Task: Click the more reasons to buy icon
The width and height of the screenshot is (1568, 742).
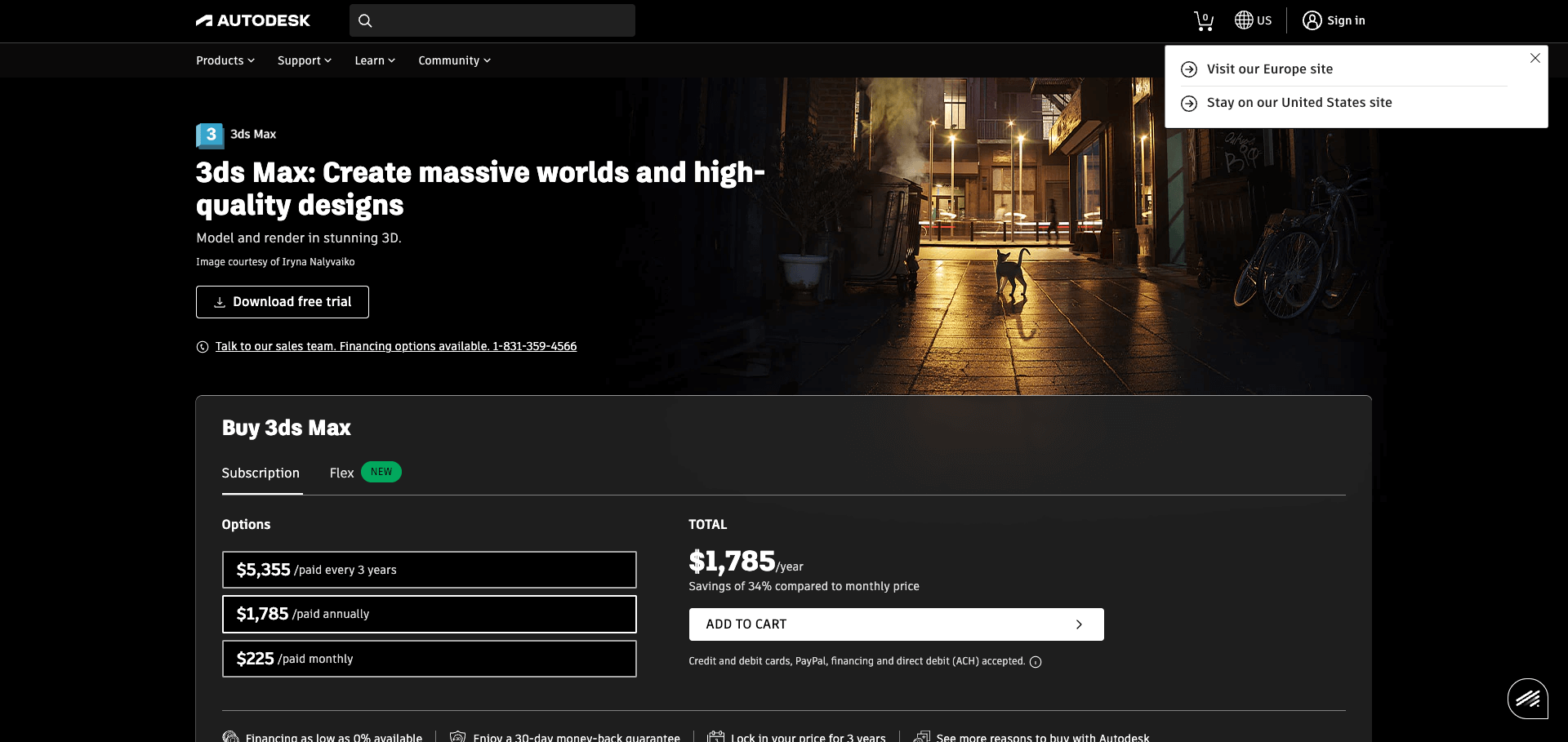Action: point(922,737)
